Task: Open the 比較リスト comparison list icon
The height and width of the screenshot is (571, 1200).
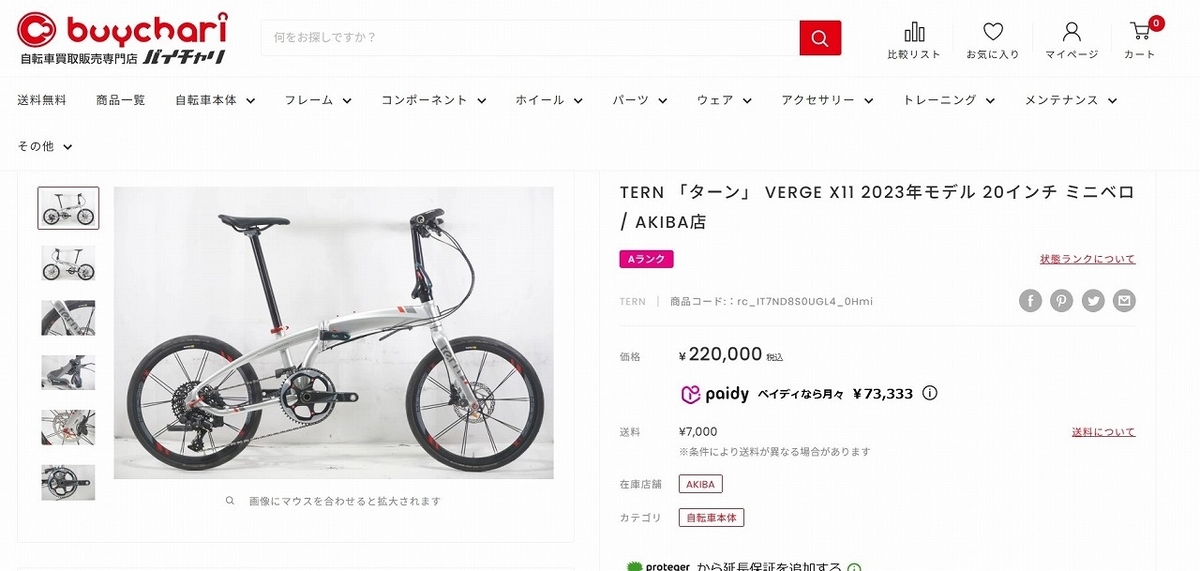Action: coord(914,41)
